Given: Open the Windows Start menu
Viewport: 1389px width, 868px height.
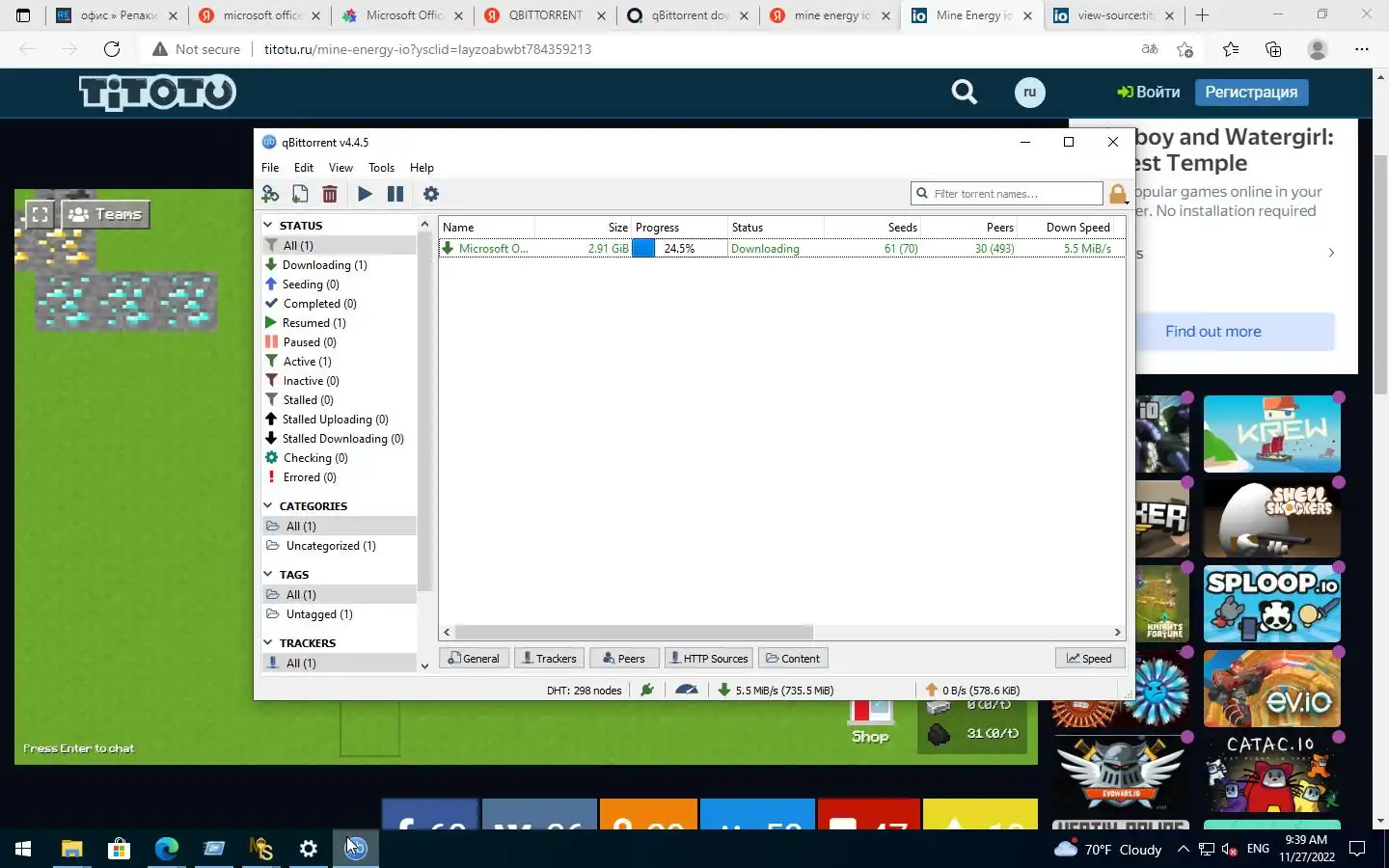Looking at the screenshot, I should coord(23,849).
